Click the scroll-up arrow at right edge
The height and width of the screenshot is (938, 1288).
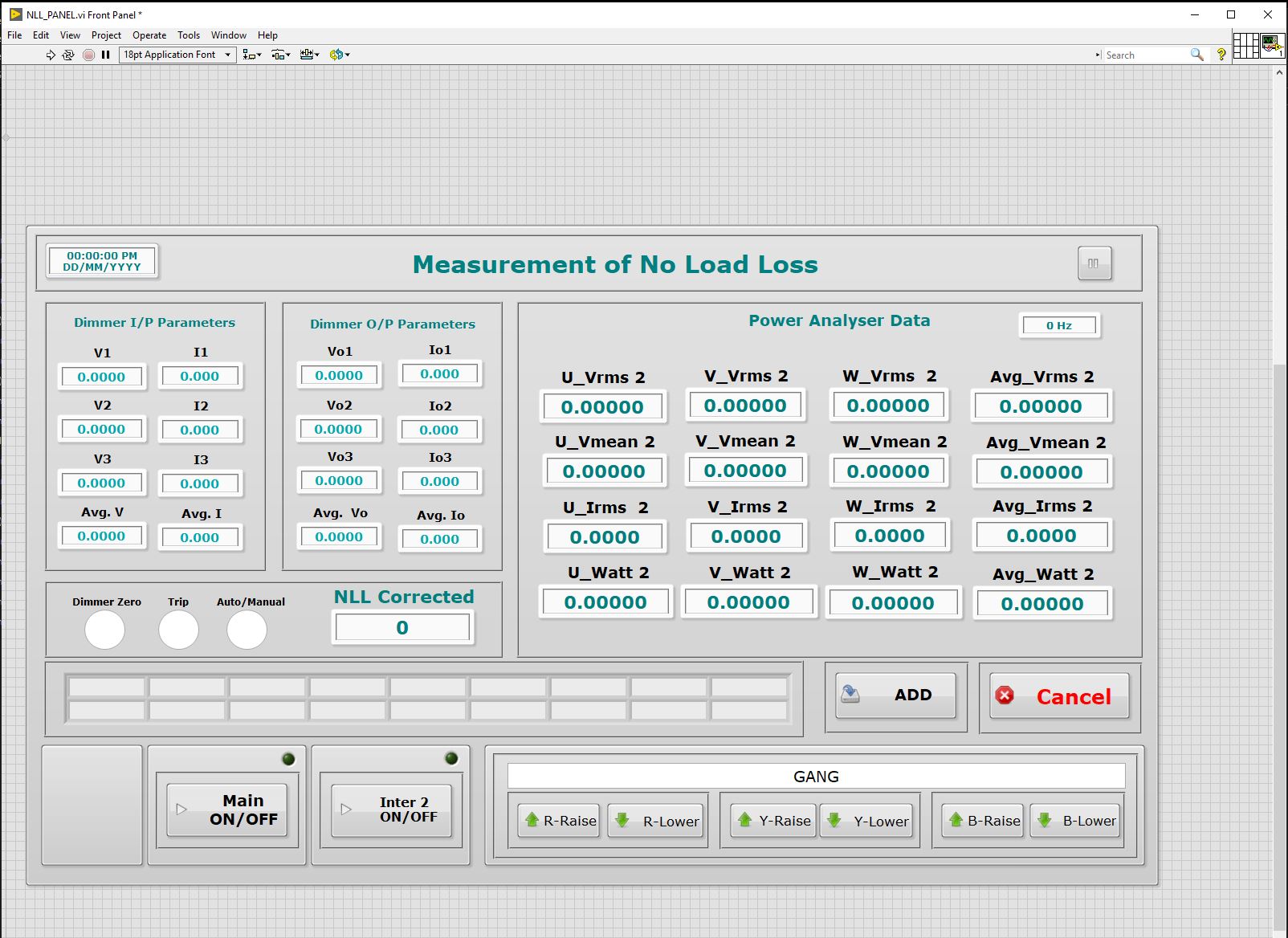coord(1279,73)
